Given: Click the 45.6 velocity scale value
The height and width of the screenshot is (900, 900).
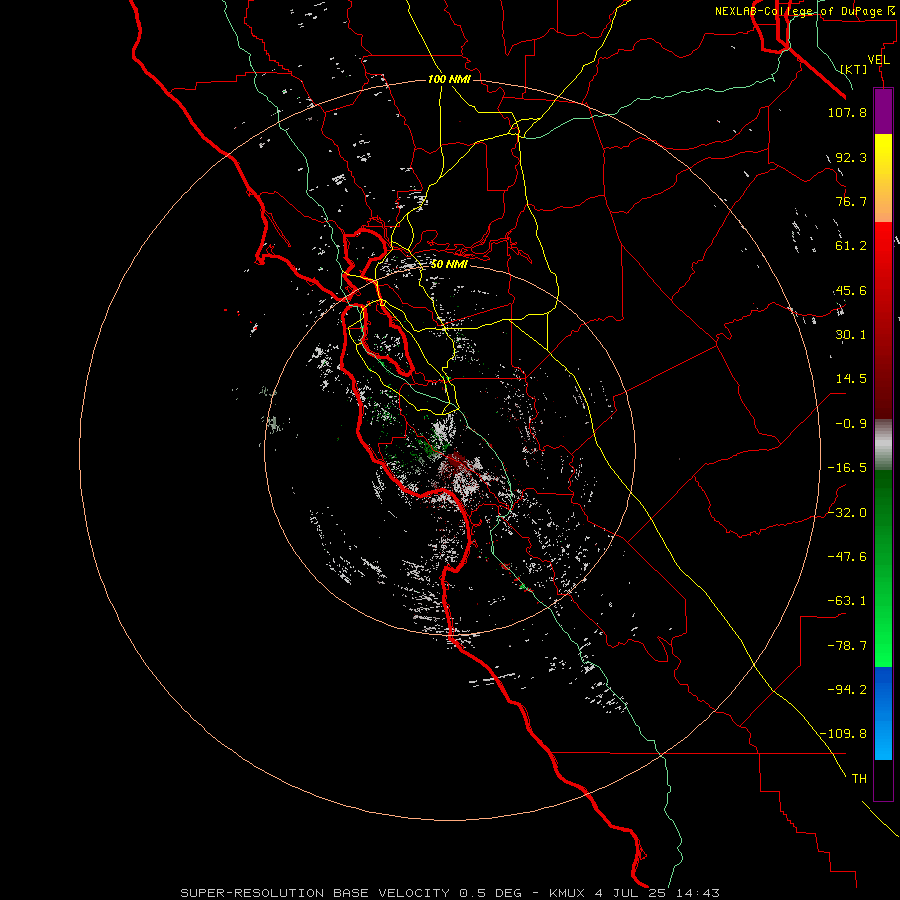Looking at the screenshot, I should pos(851,290).
